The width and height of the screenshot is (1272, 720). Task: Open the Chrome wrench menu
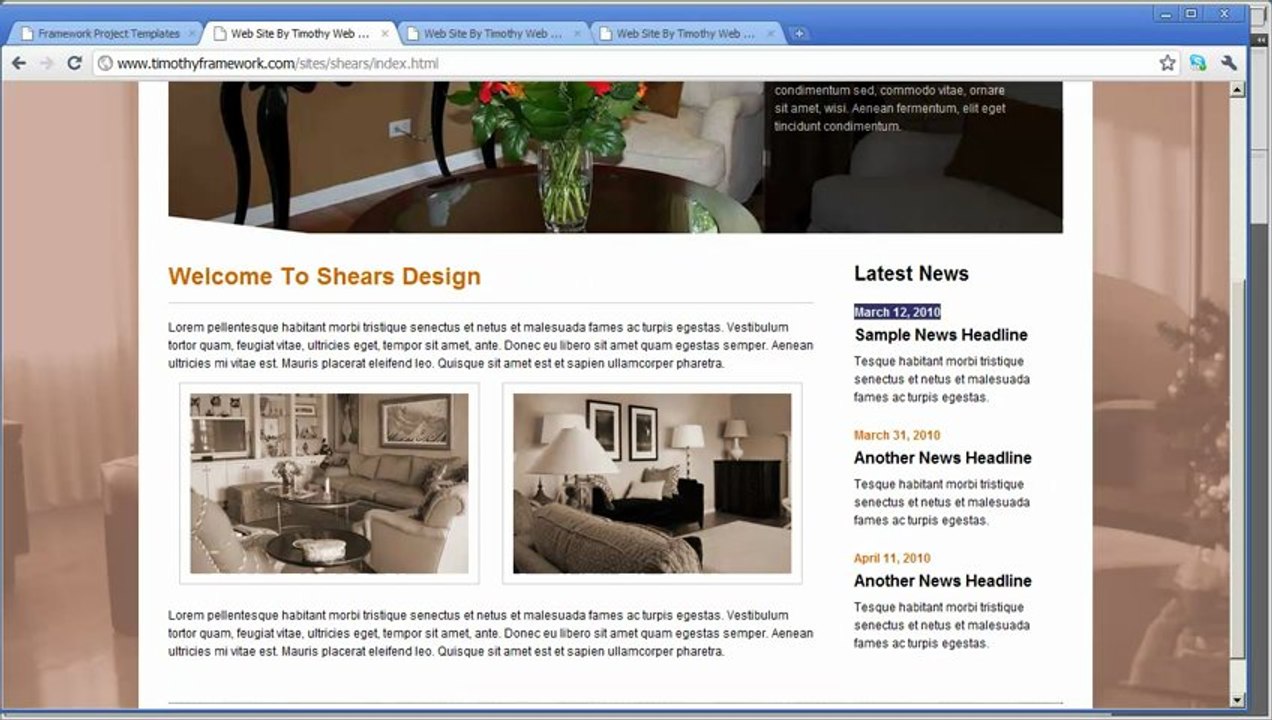pos(1229,63)
